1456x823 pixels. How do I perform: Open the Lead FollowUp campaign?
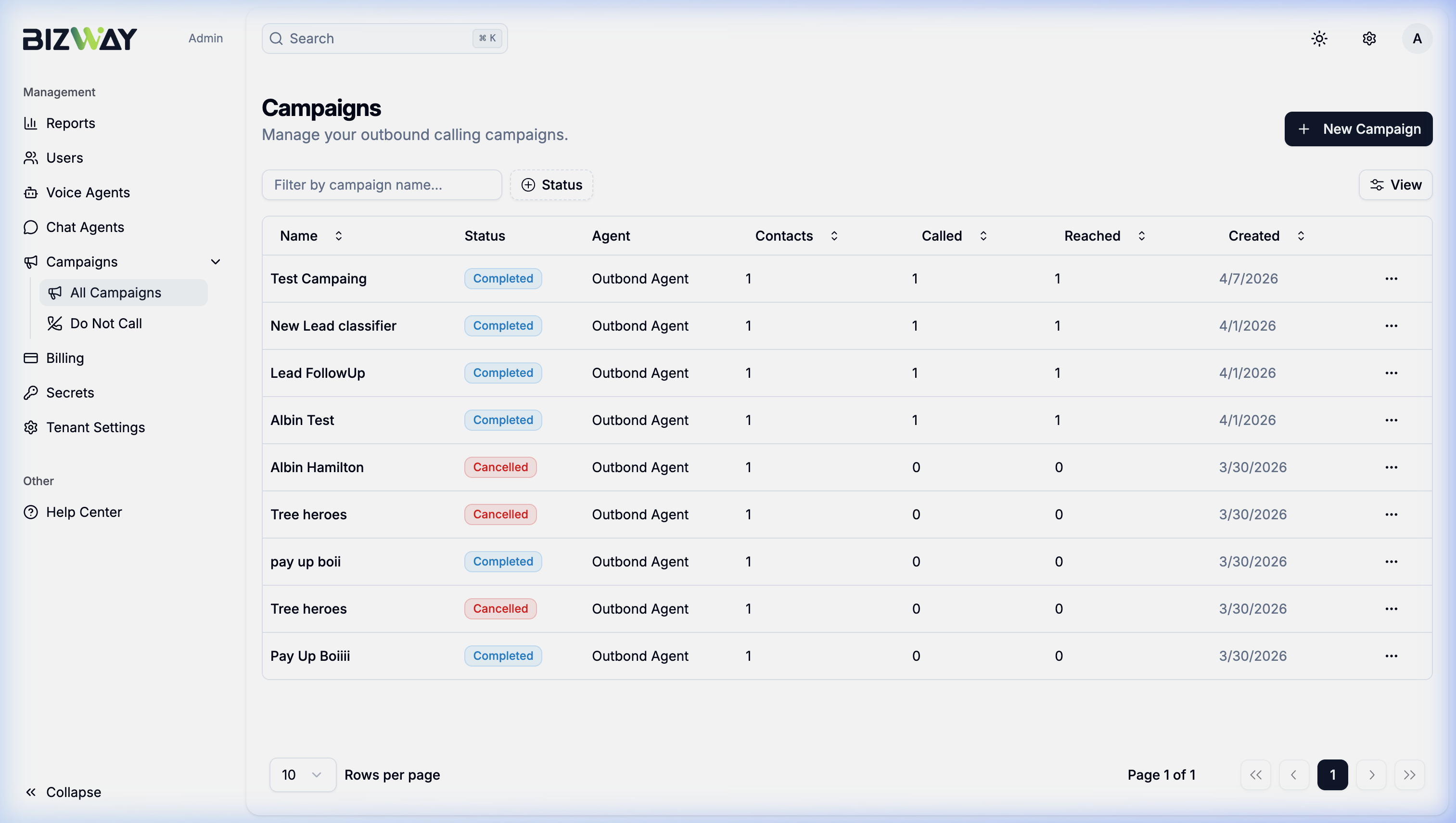(x=318, y=373)
